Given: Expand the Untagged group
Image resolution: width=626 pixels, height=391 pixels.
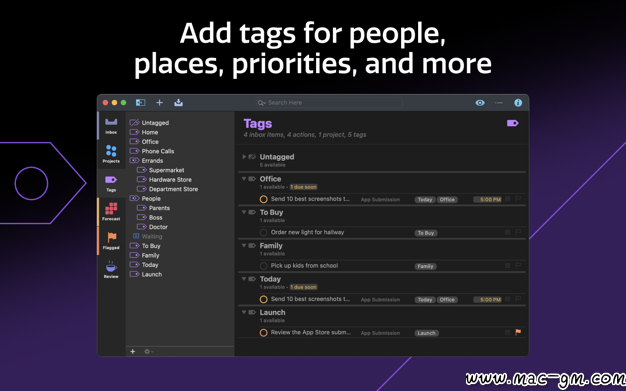Looking at the screenshot, I should pos(244,157).
